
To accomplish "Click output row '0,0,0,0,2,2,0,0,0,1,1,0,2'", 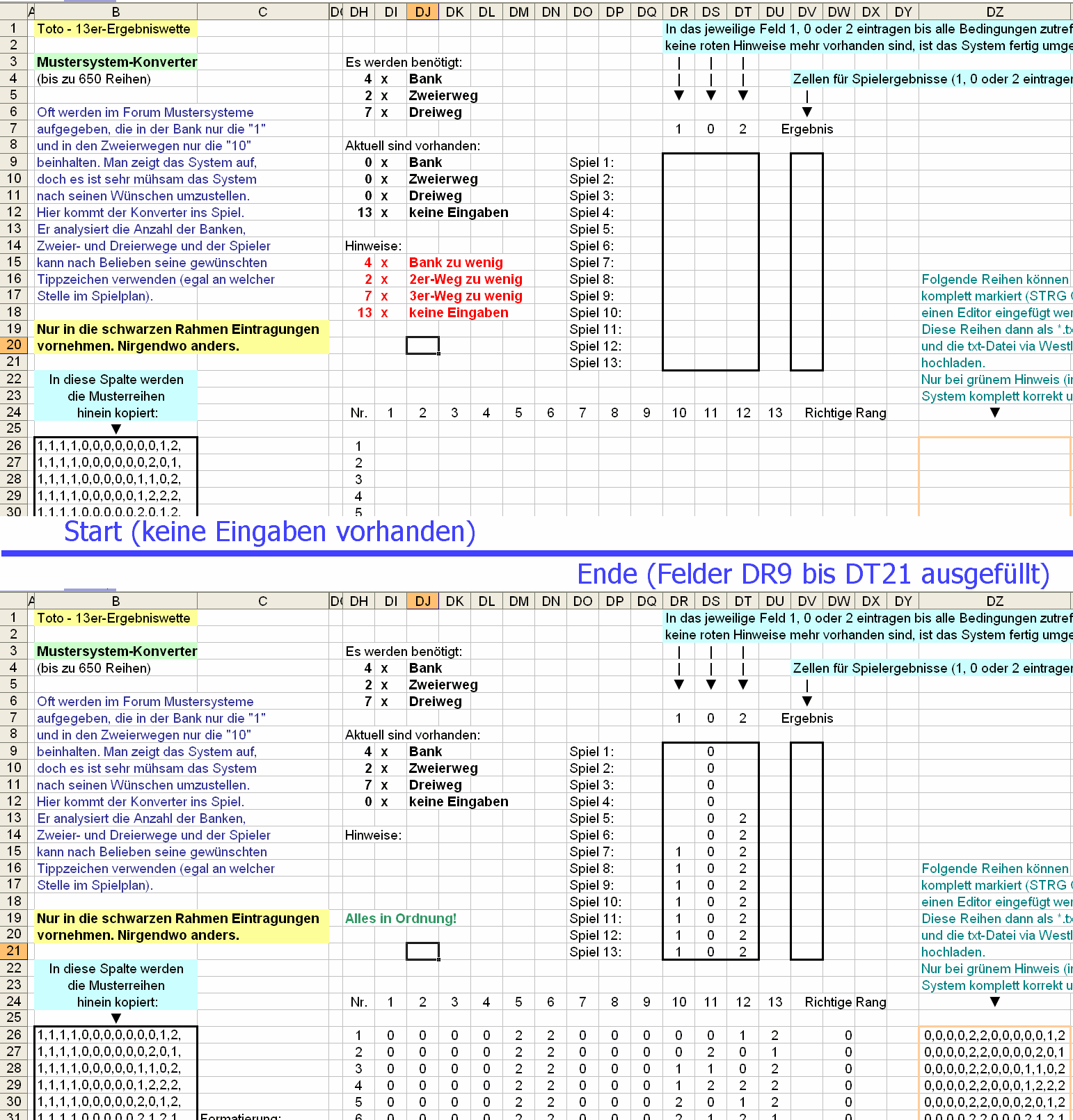I will [x=994, y=1069].
